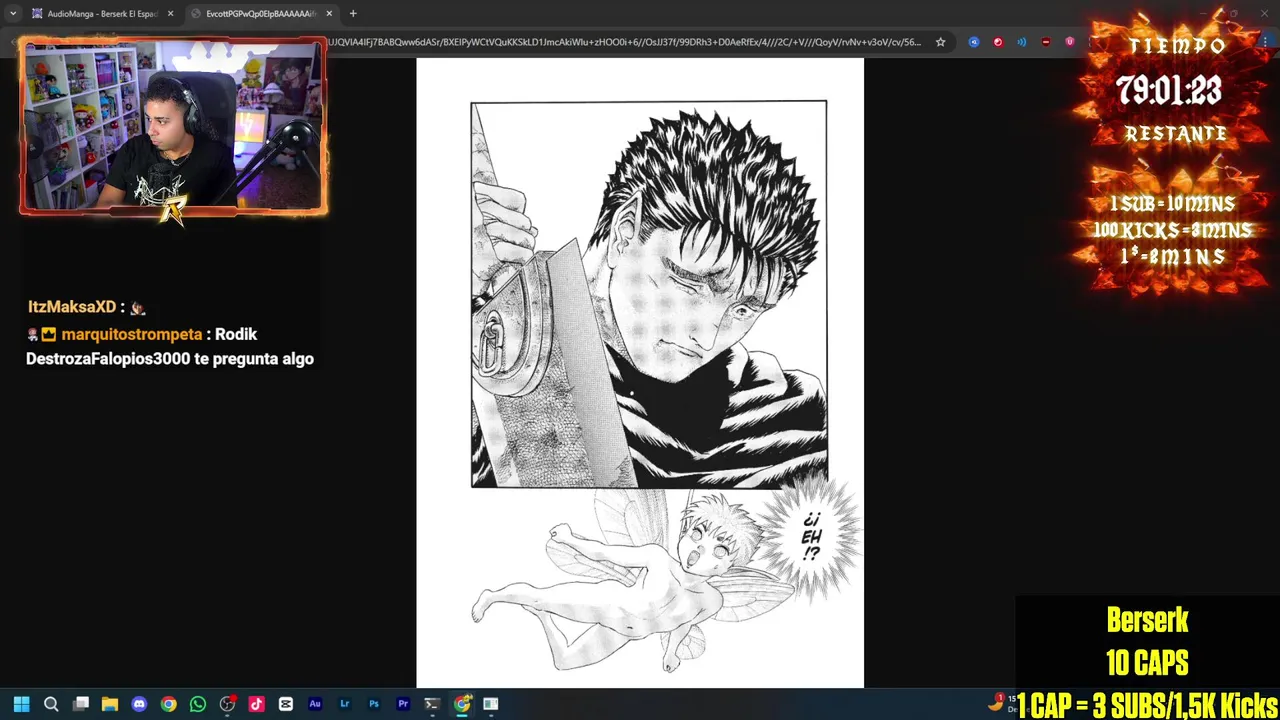1280x720 pixels.
Task: Click the dark red shield extension icon
Action: pyautogui.click(x=1046, y=42)
